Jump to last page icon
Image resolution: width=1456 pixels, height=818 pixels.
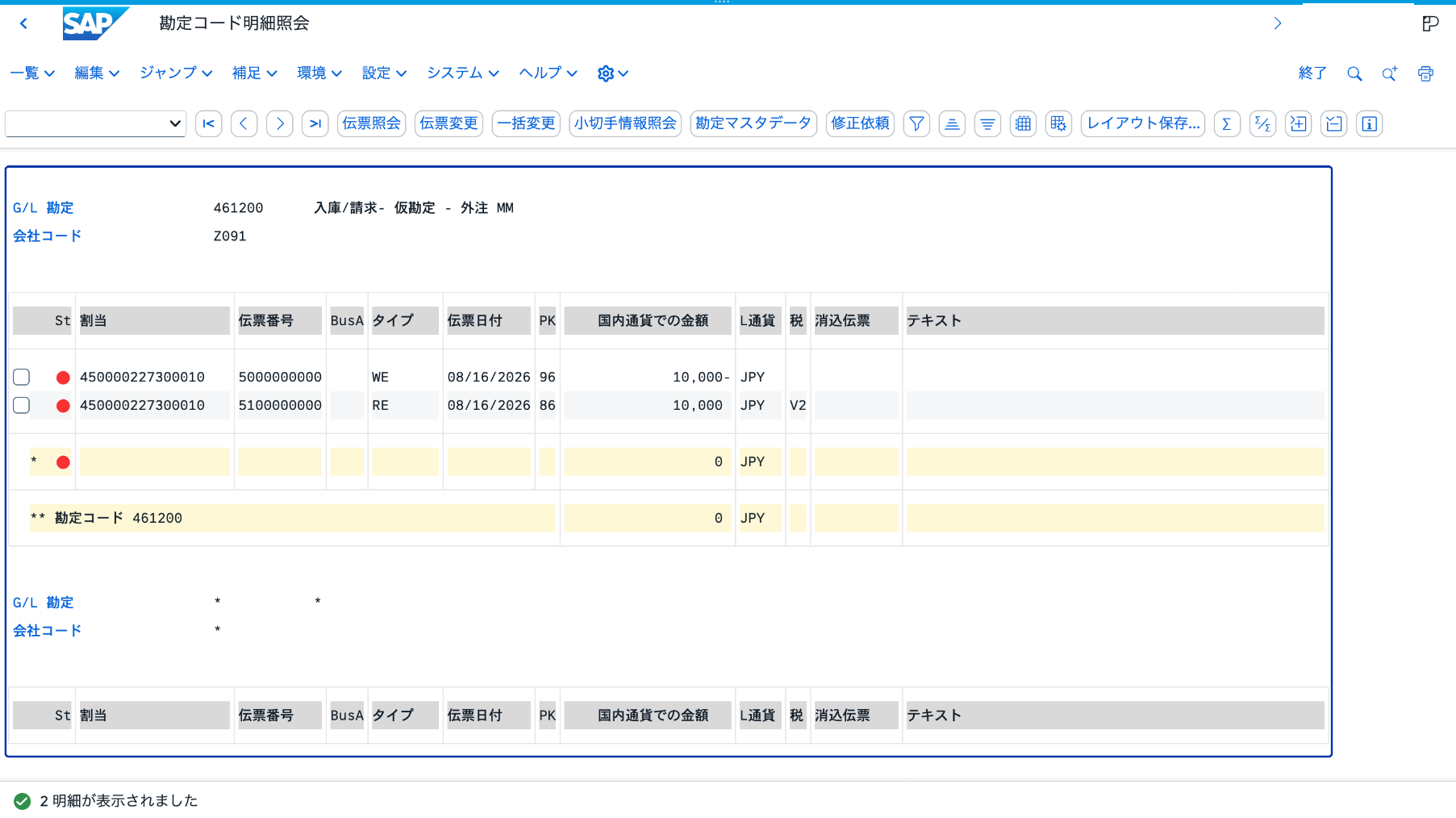(x=315, y=123)
